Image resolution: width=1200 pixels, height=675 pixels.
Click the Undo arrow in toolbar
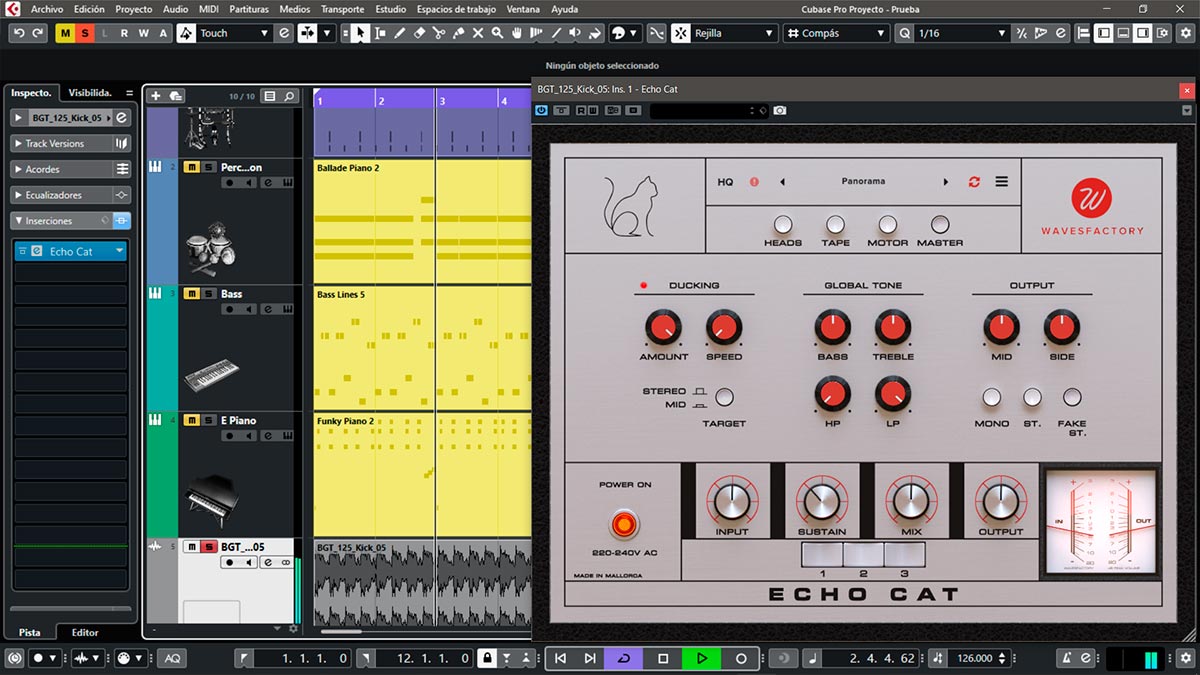pyautogui.click(x=19, y=33)
